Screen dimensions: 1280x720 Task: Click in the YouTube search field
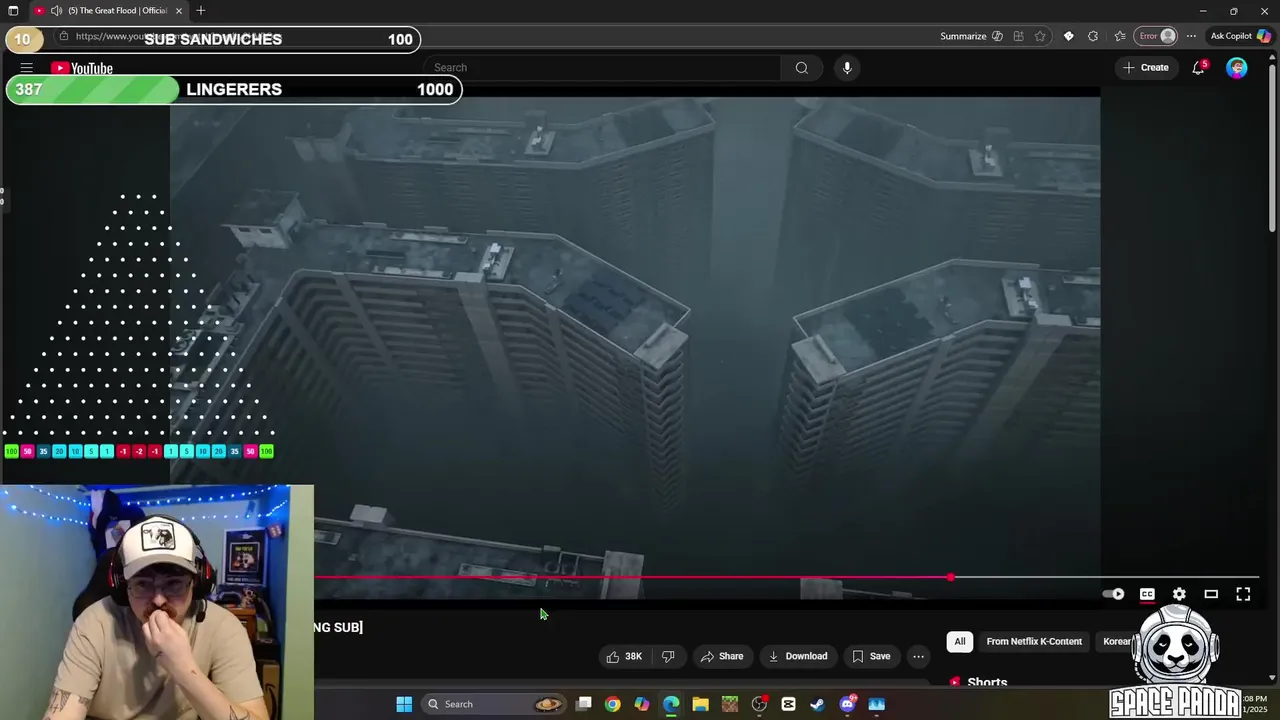click(x=605, y=68)
